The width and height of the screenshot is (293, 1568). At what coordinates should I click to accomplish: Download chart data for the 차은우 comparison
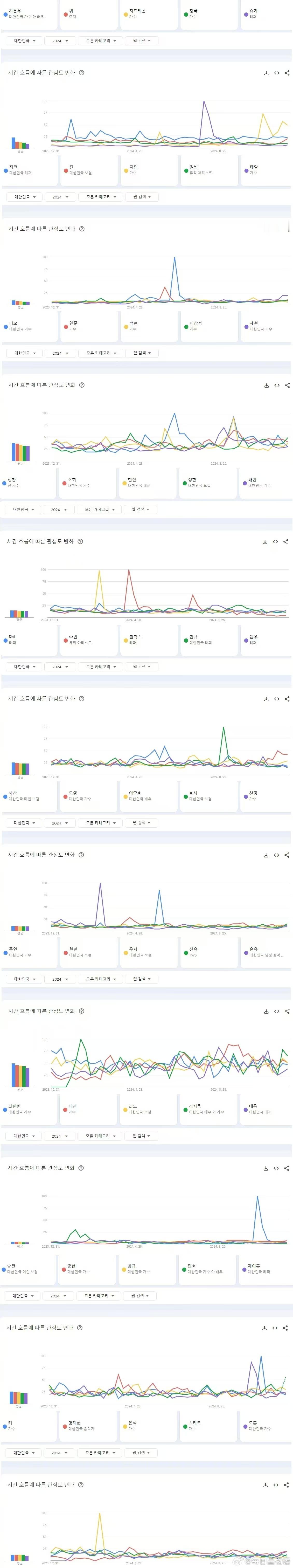coord(266,73)
